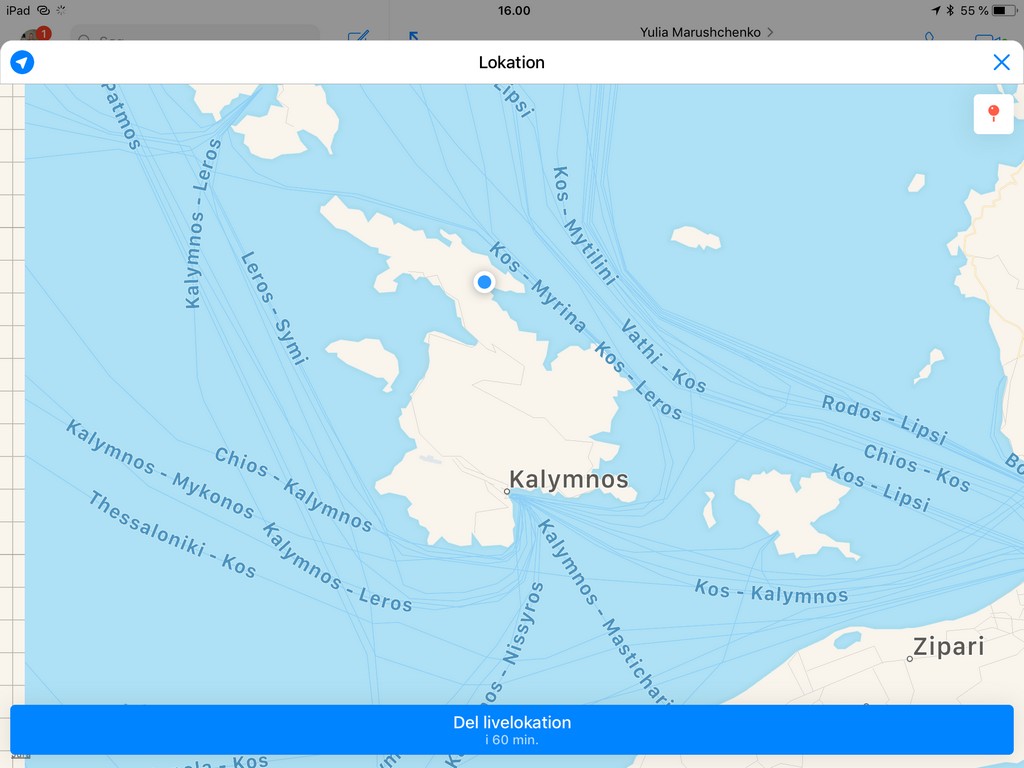Tap the 16.00 clock in status bar

(514, 10)
